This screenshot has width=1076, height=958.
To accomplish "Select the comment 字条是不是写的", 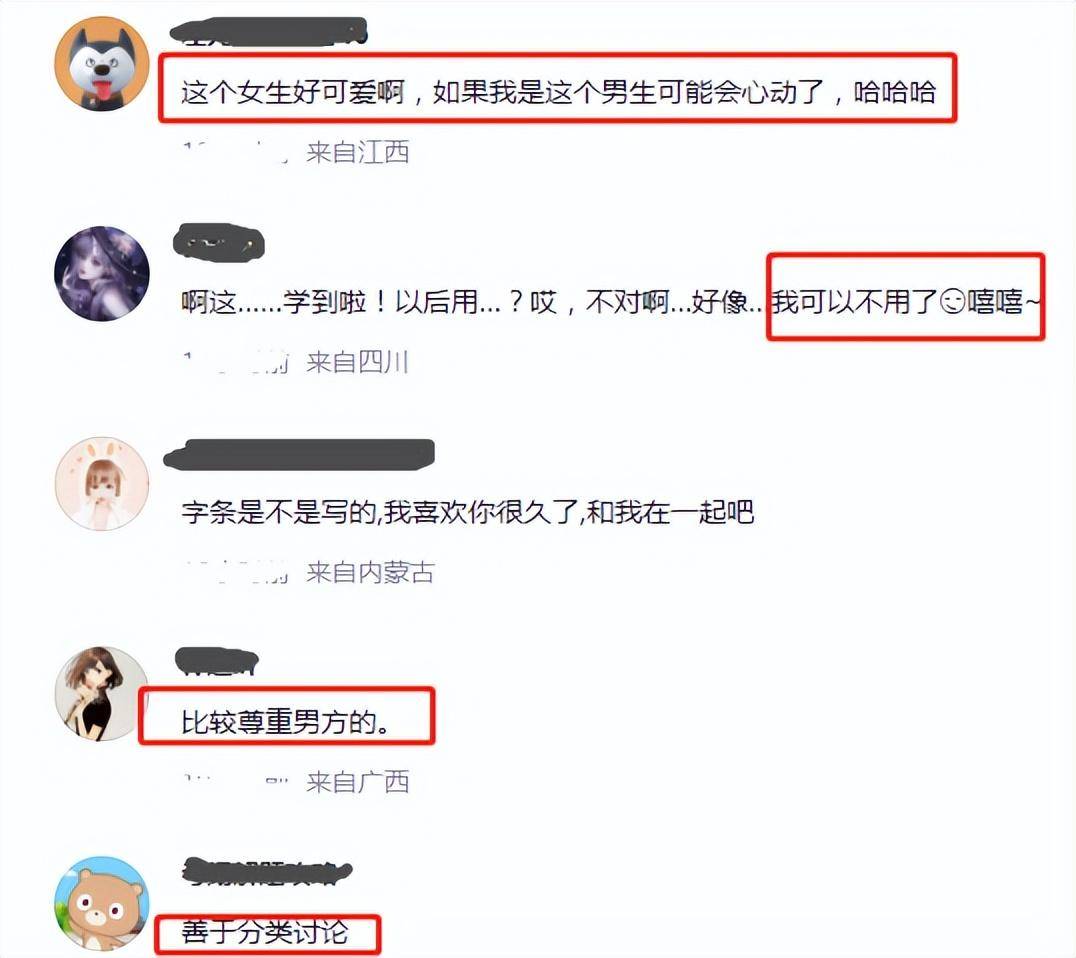I will [x=468, y=512].
